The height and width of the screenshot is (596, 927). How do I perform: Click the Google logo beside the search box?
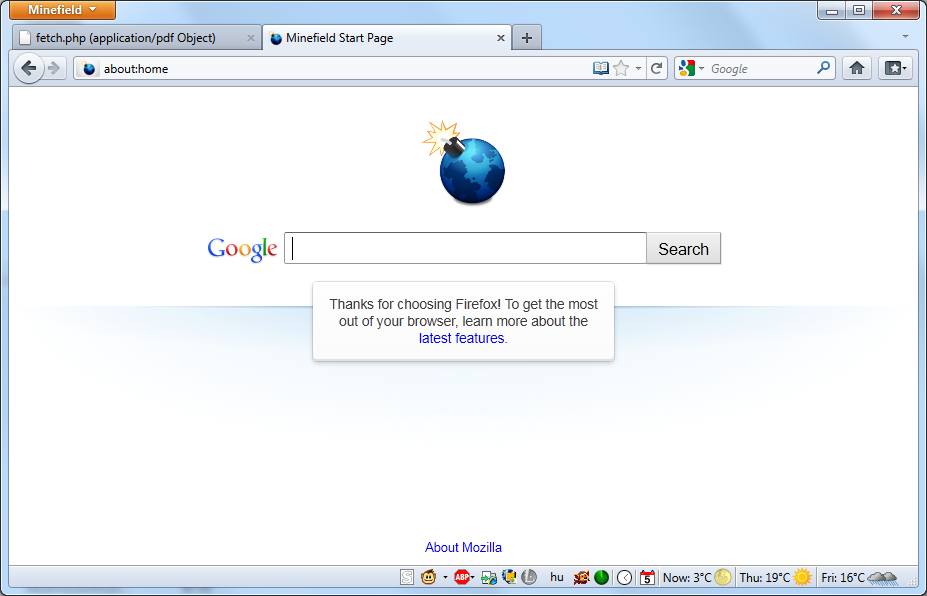click(x=242, y=249)
